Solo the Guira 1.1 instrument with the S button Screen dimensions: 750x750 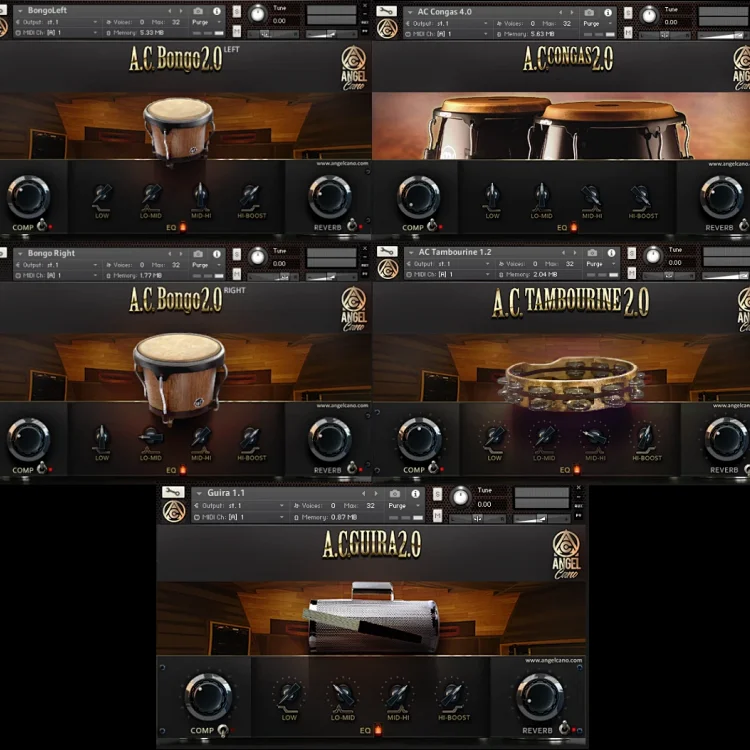tap(437, 494)
